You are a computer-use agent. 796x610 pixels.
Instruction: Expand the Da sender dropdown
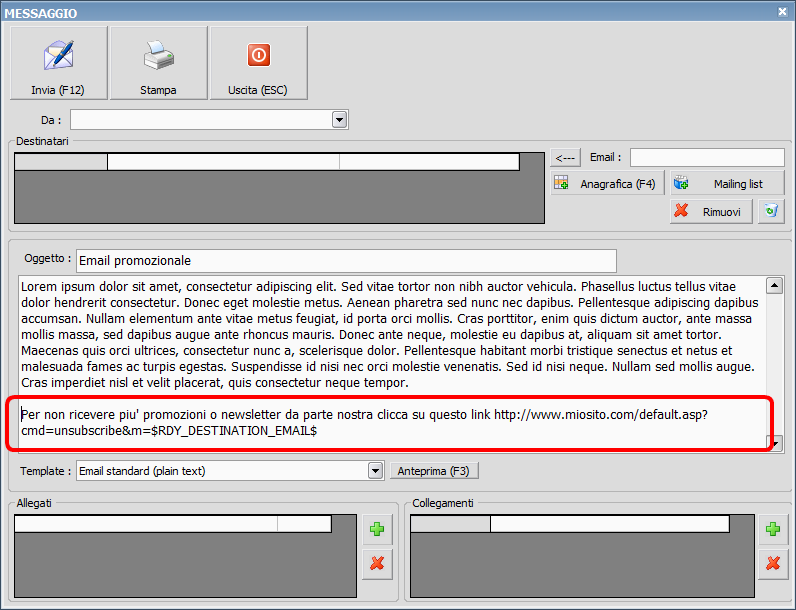[x=339, y=120]
